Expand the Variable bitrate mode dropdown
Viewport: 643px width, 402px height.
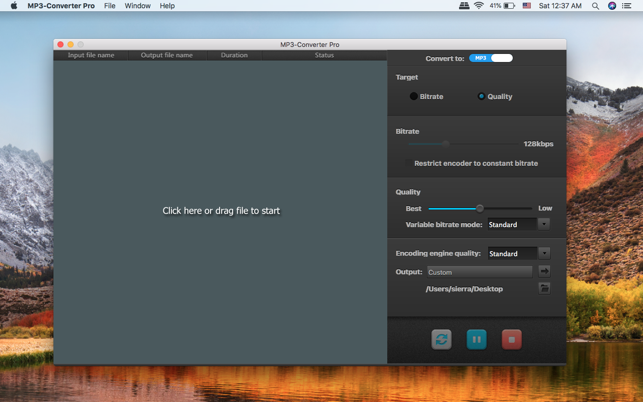pyautogui.click(x=544, y=224)
